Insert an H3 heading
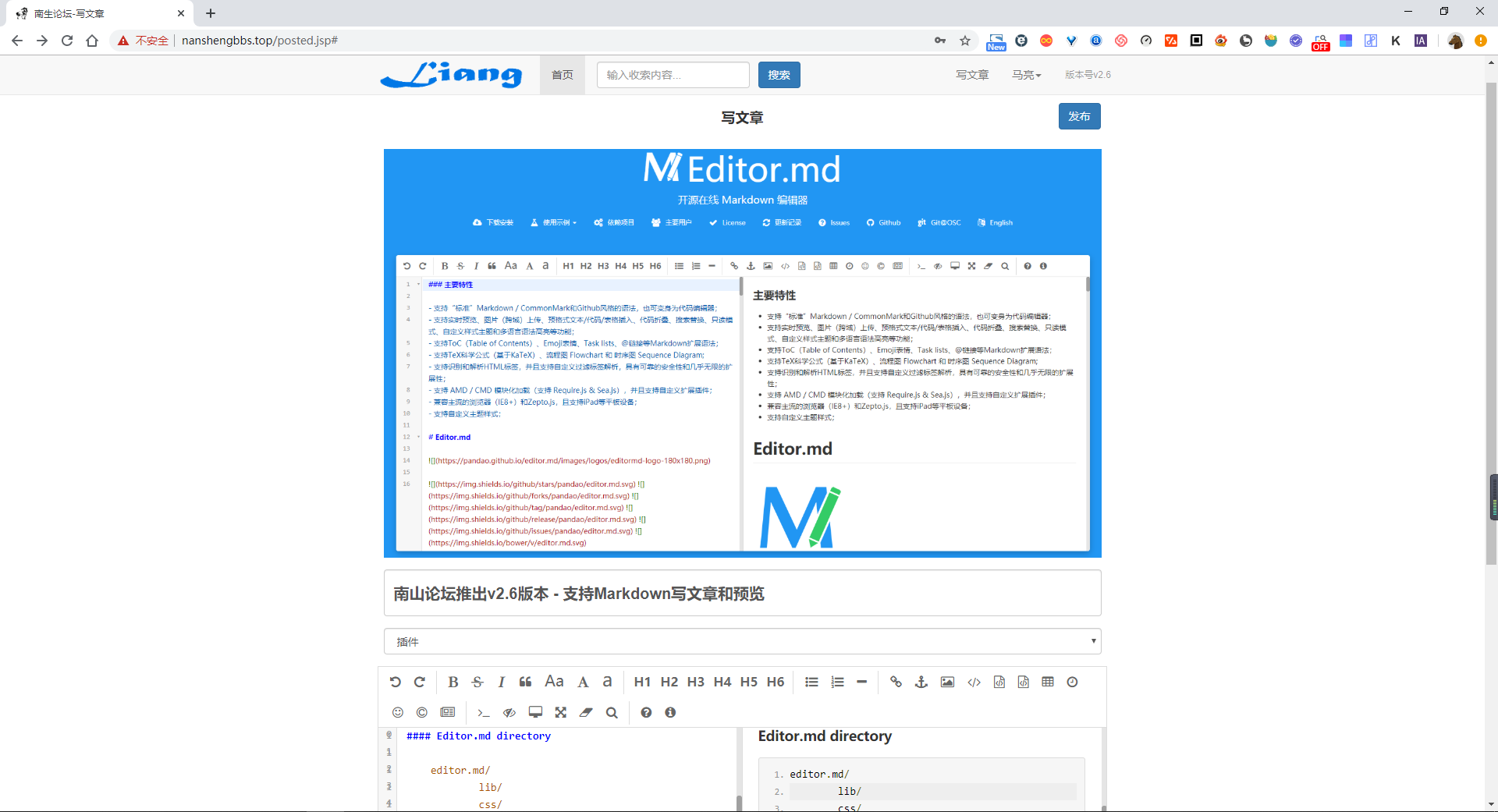This screenshot has height=812, width=1498. click(696, 682)
